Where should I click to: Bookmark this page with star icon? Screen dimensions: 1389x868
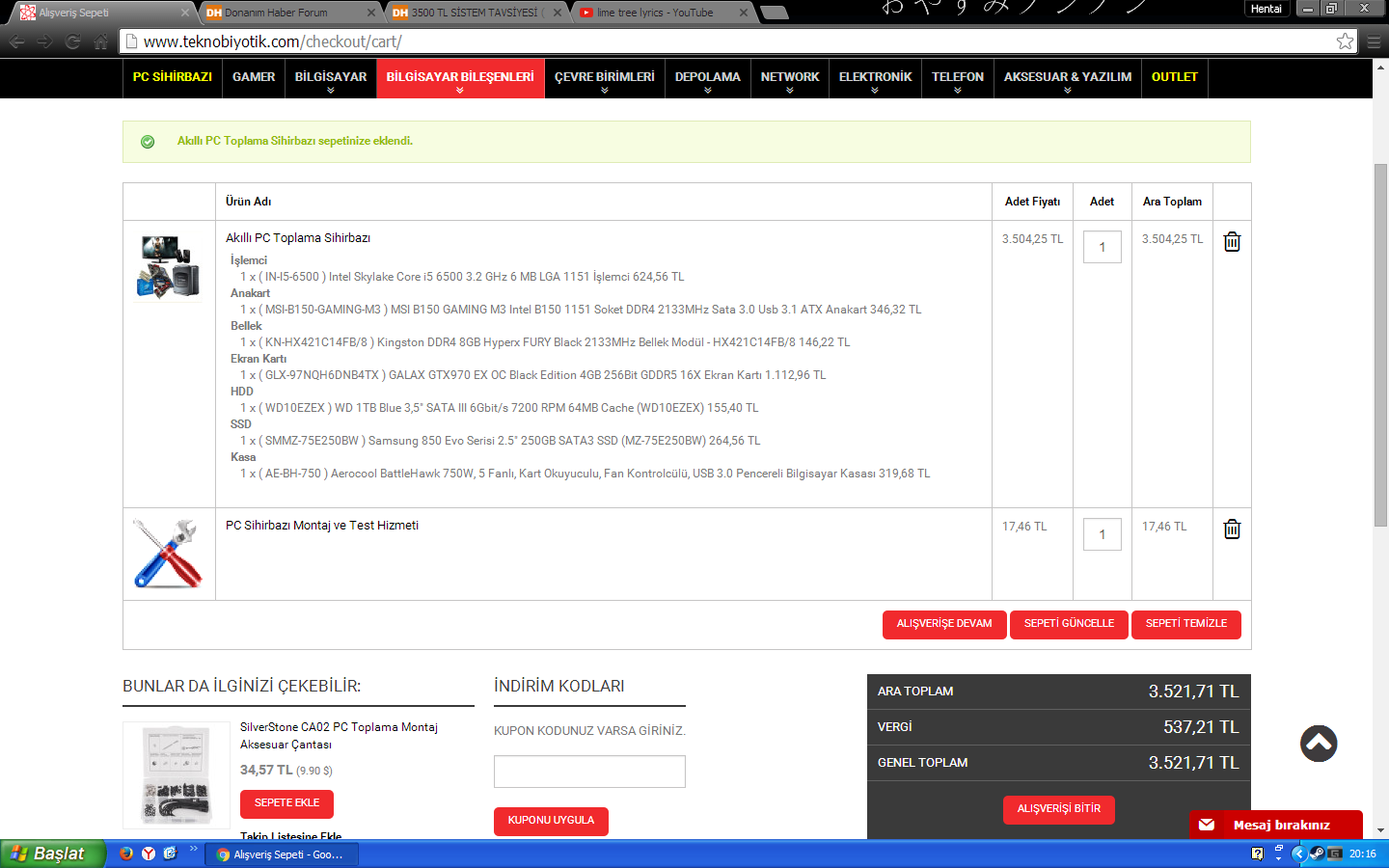(x=1345, y=41)
